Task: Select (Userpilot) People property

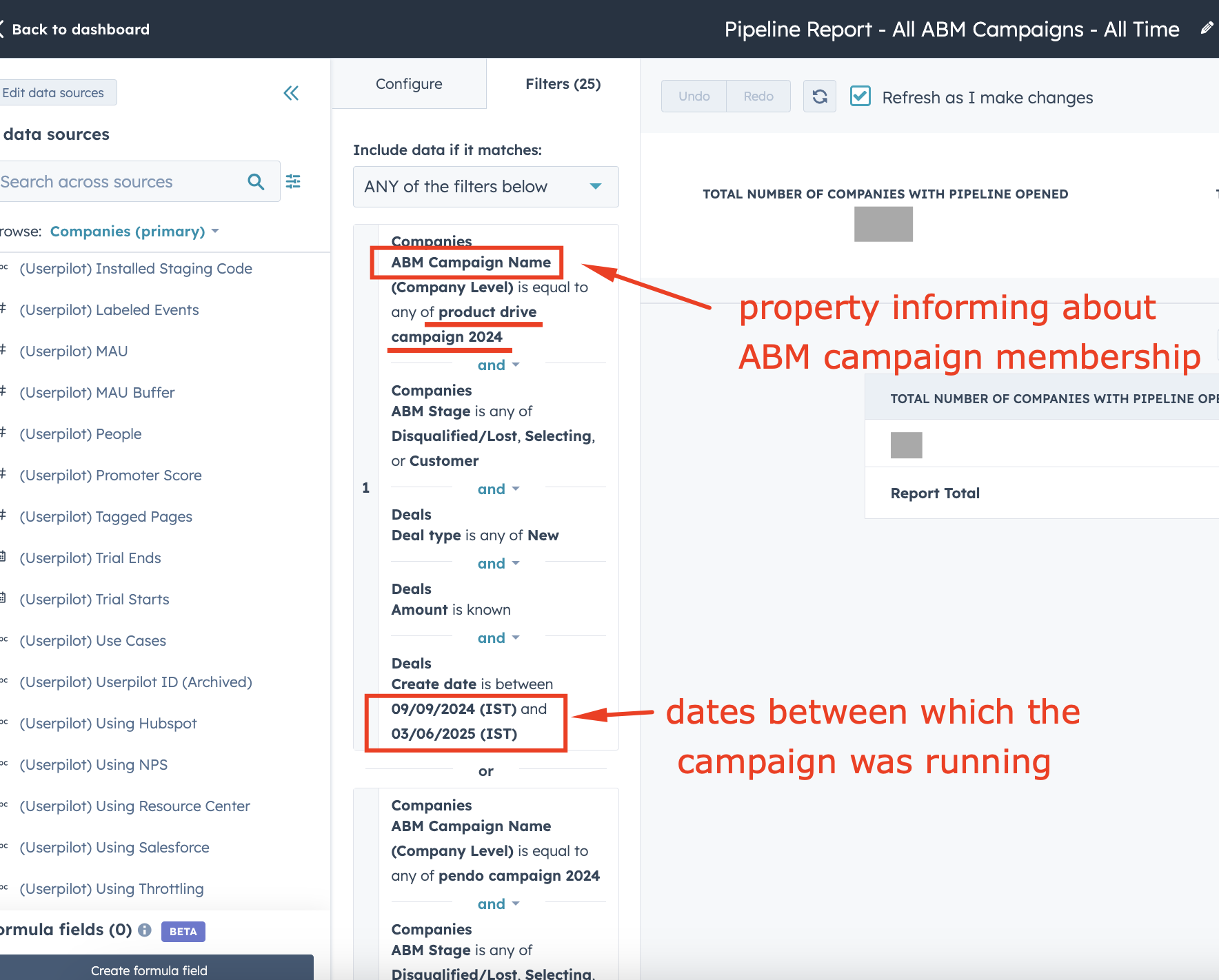Action: (x=81, y=434)
